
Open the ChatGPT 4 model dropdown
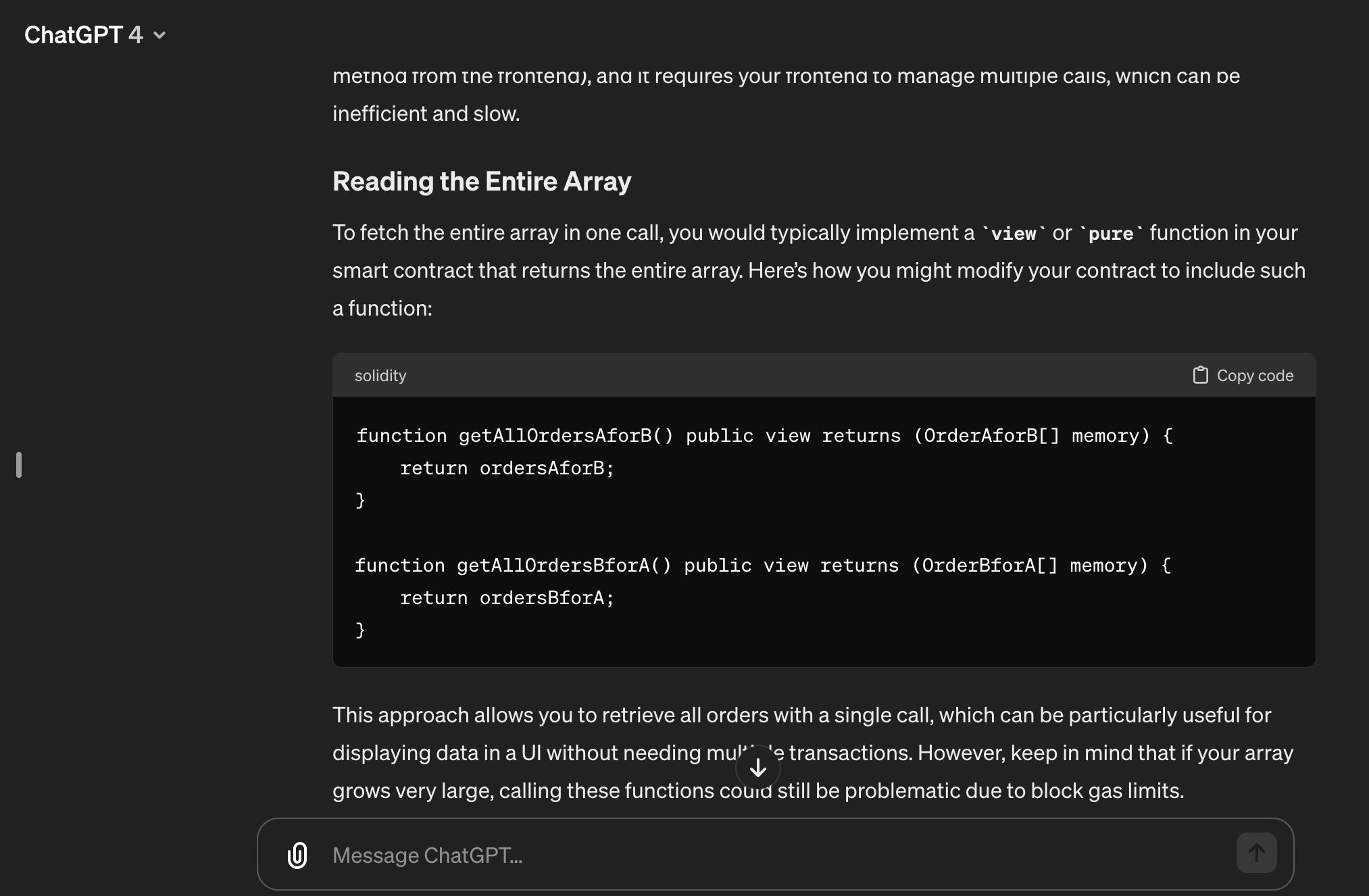point(95,34)
